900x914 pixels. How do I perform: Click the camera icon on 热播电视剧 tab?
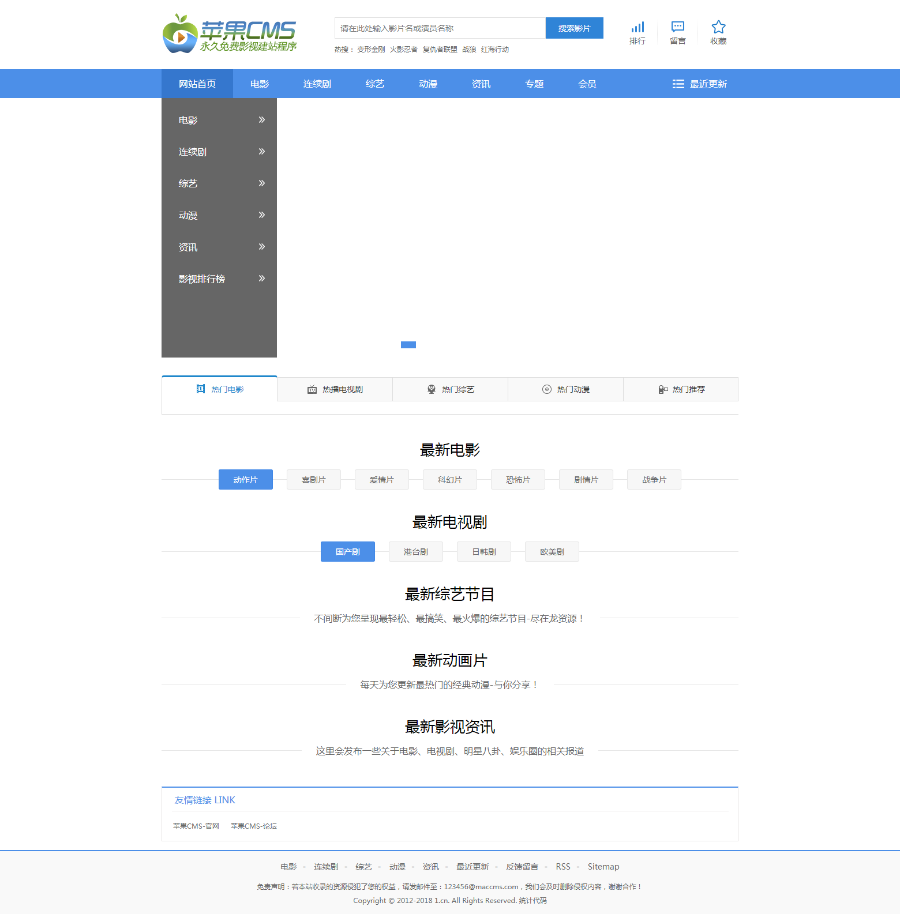point(311,389)
